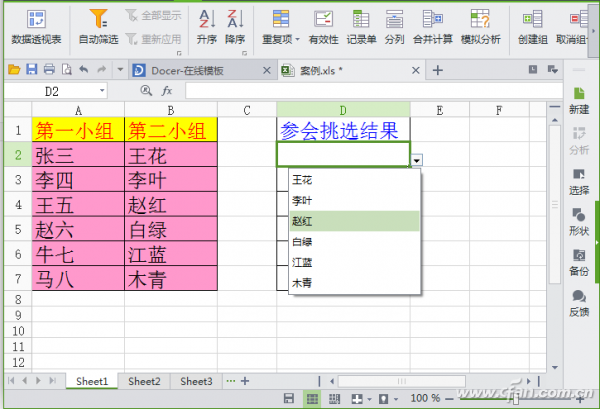
Task: Click cell 张三
Action: click(78, 155)
